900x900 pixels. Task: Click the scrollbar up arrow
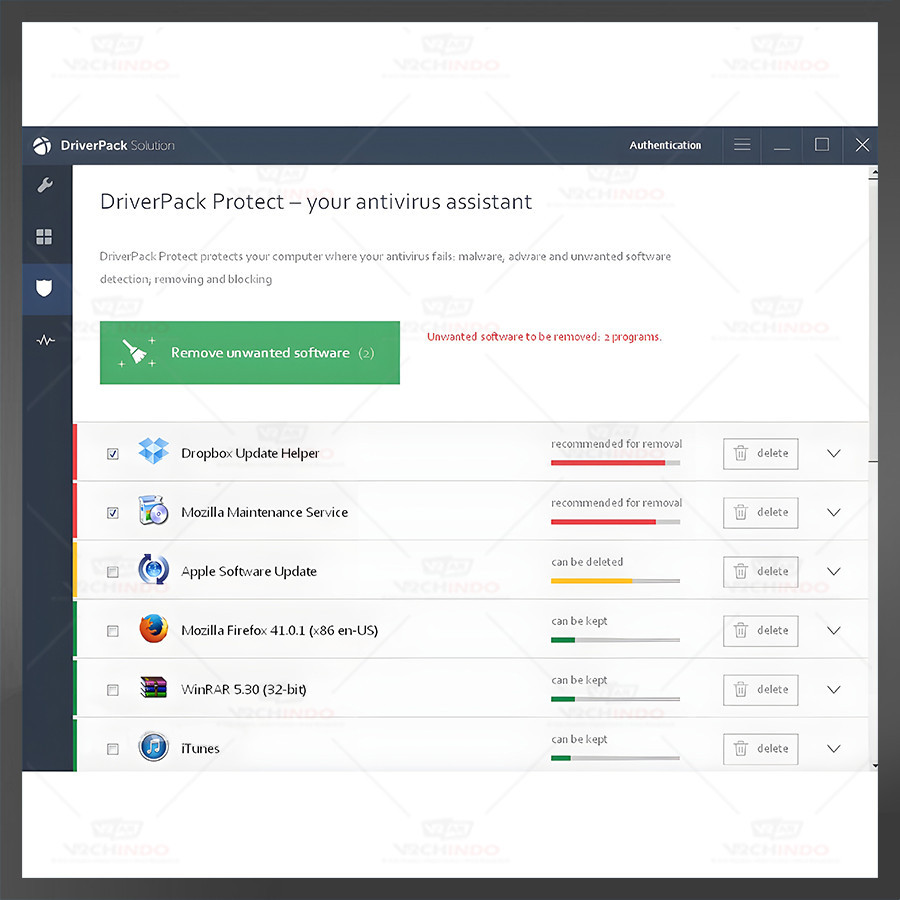pos(874,172)
